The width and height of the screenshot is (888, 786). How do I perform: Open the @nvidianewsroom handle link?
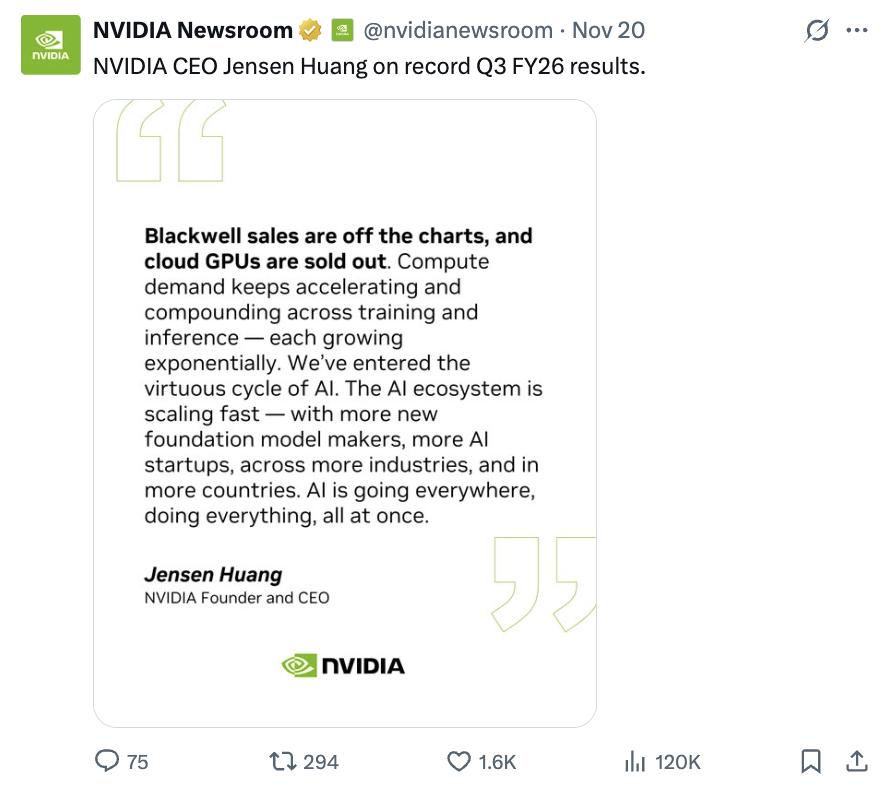tap(458, 31)
